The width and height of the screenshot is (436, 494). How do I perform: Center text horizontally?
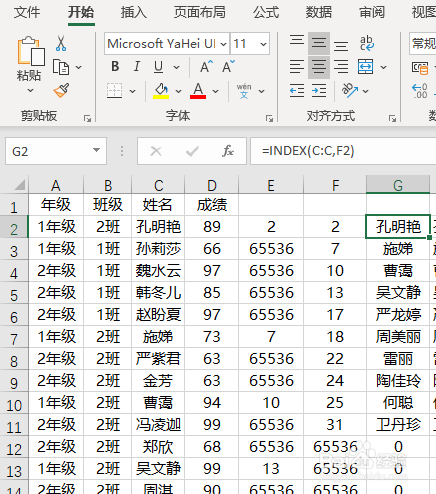click(319, 67)
